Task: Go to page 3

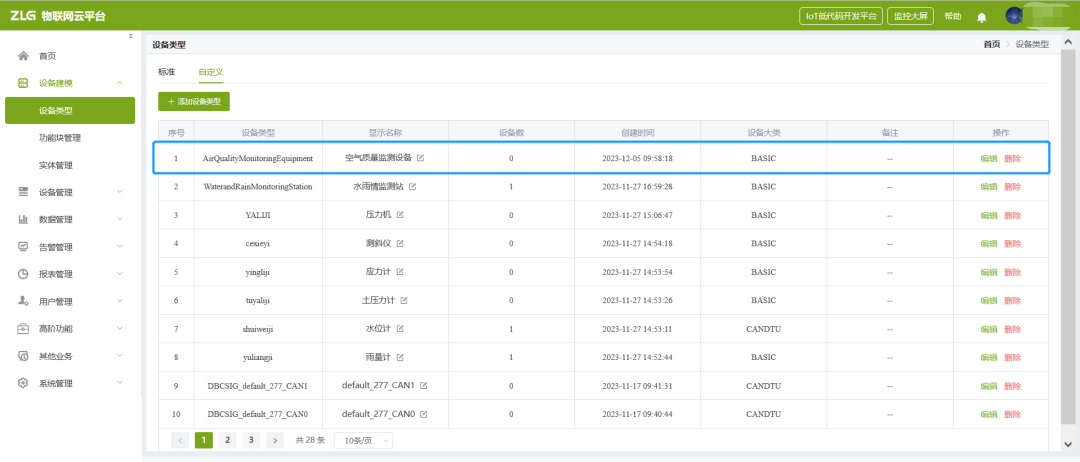Action: (x=251, y=440)
